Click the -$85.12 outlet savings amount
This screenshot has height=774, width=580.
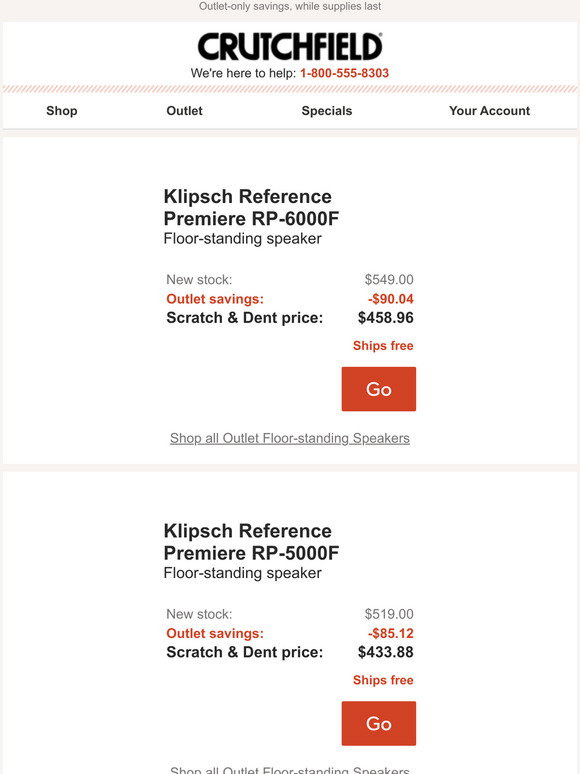390,633
